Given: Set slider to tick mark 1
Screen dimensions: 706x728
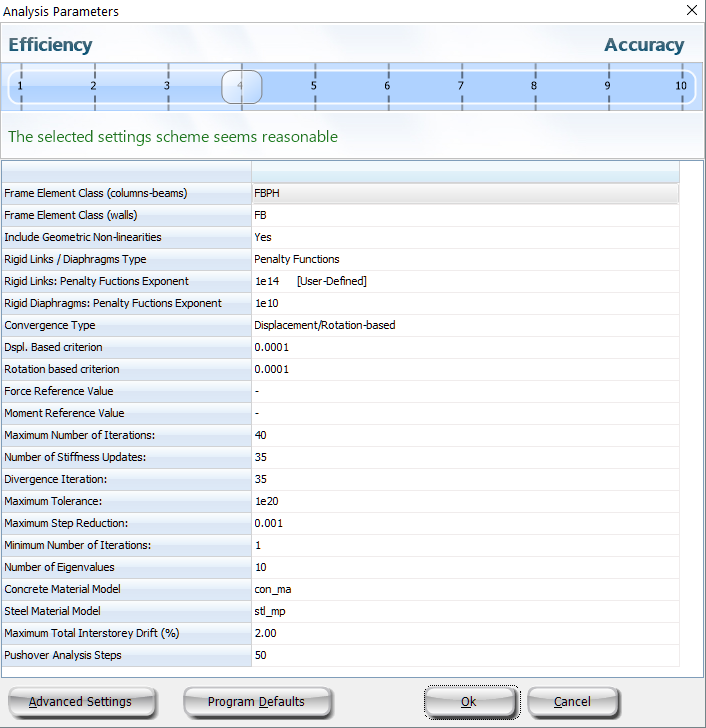Looking at the screenshot, I should click(20, 86).
